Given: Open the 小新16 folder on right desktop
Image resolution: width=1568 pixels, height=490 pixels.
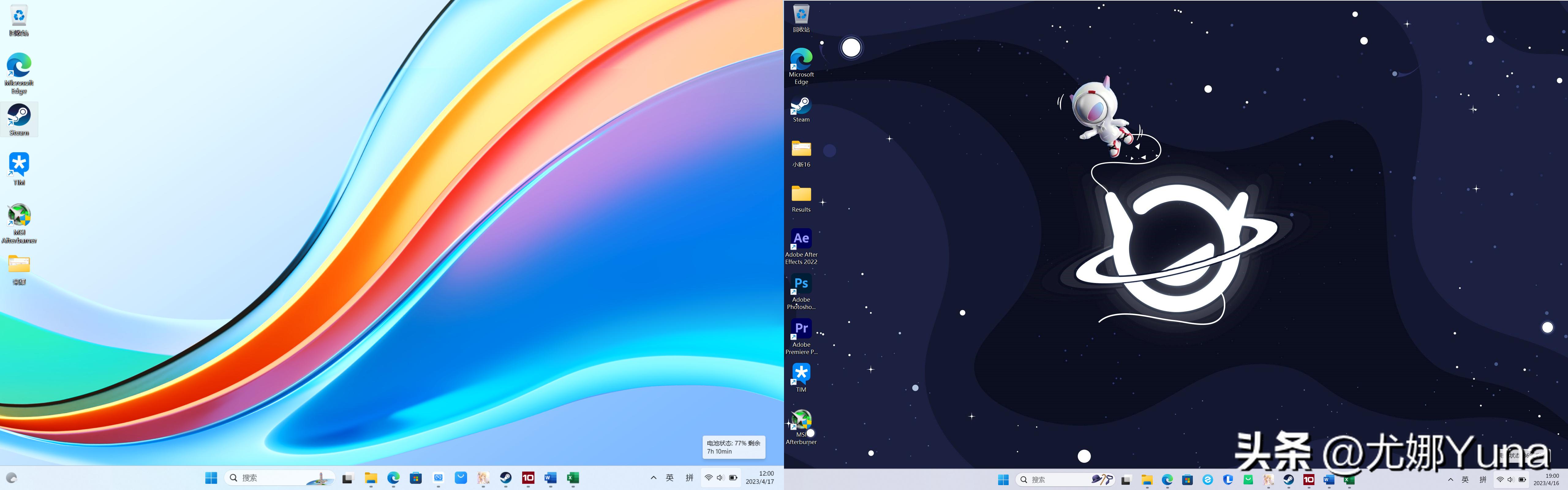Looking at the screenshot, I should [x=801, y=150].
